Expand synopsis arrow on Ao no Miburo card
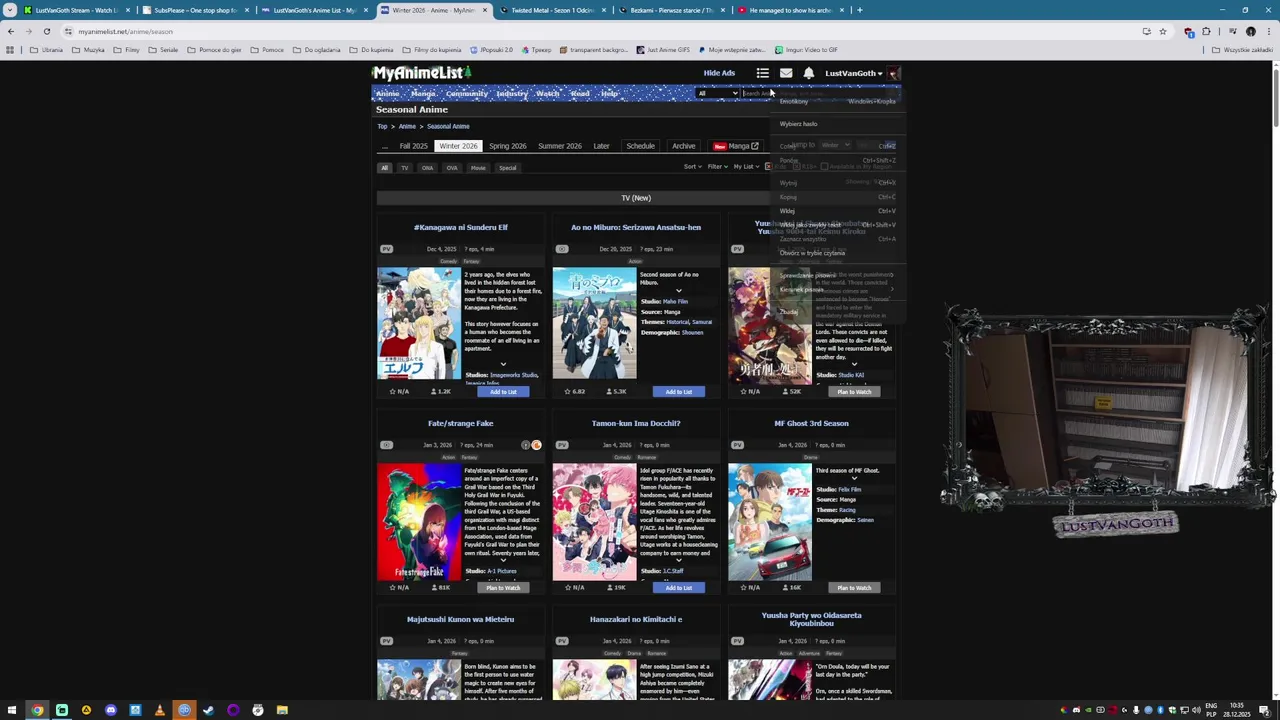This screenshot has width=1280, height=720. click(678, 291)
